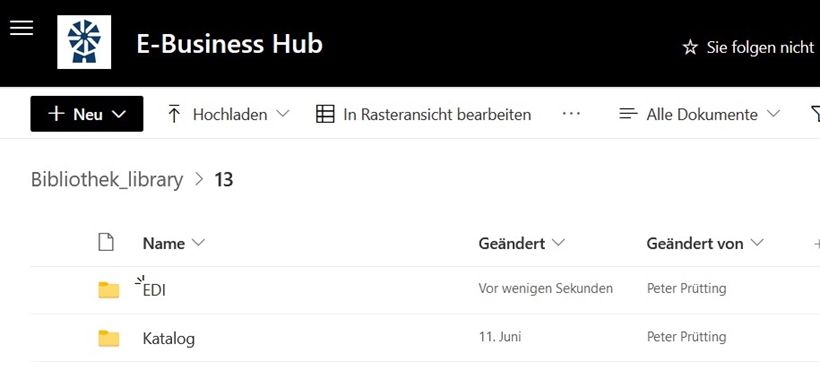
Task: Open the three-dot more actions menu
Action: tap(571, 113)
